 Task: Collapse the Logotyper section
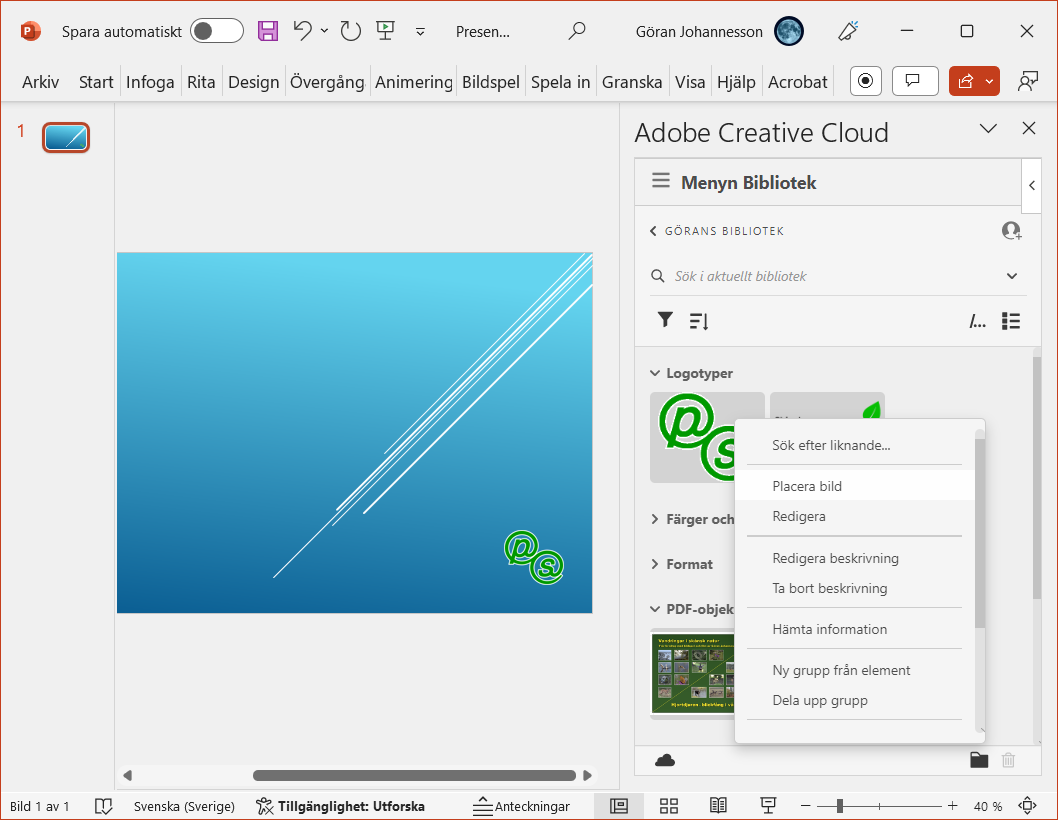click(655, 373)
